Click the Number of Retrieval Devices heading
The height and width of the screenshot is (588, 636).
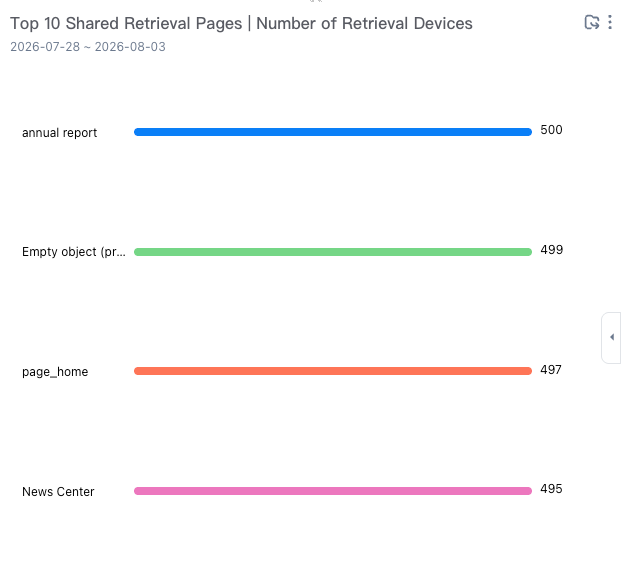pos(364,24)
